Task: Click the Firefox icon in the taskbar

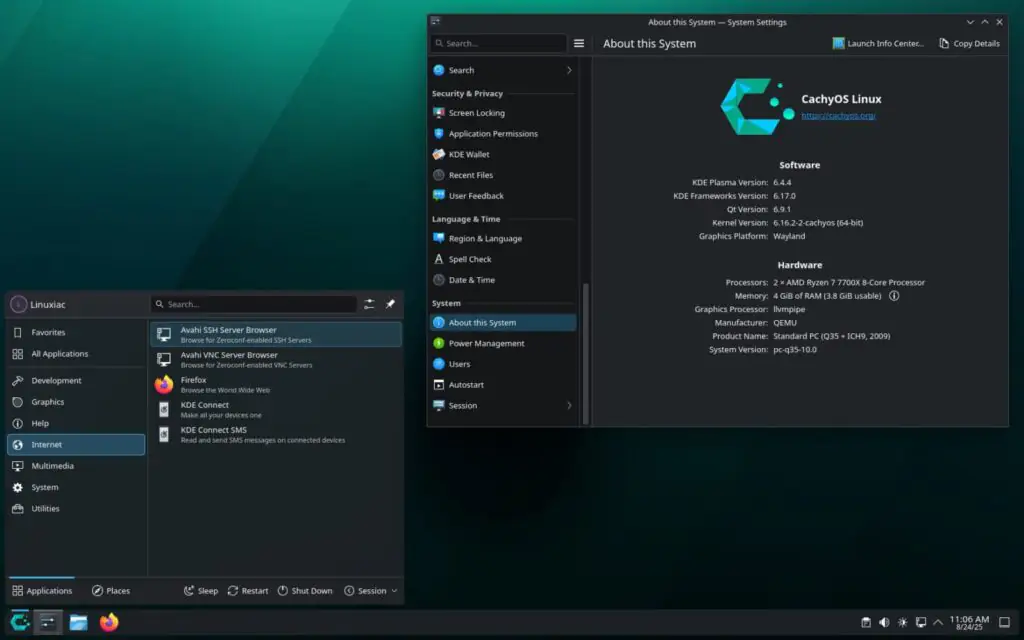Action: [x=109, y=622]
